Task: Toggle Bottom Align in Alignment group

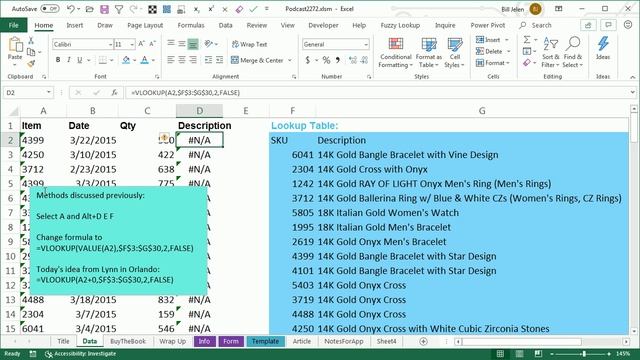Action: coord(193,44)
